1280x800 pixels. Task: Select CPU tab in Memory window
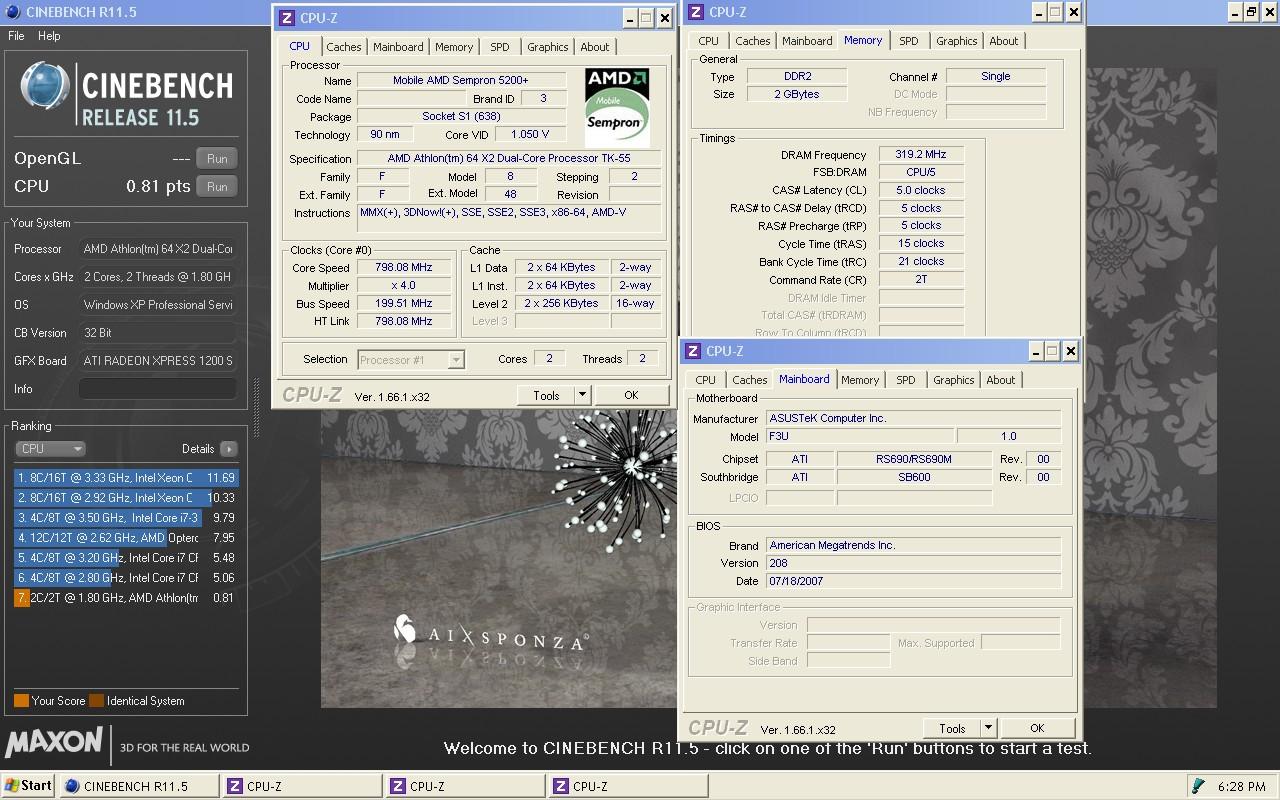(x=709, y=41)
